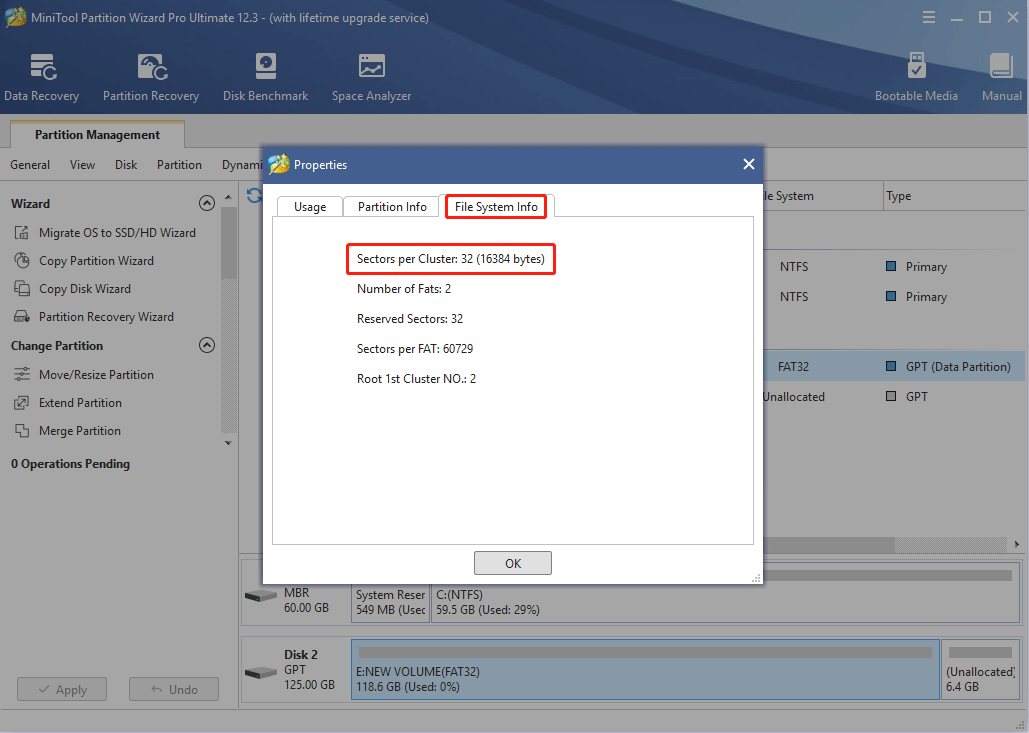Open the Manual icon
This screenshot has height=733, width=1029.
click(1001, 77)
